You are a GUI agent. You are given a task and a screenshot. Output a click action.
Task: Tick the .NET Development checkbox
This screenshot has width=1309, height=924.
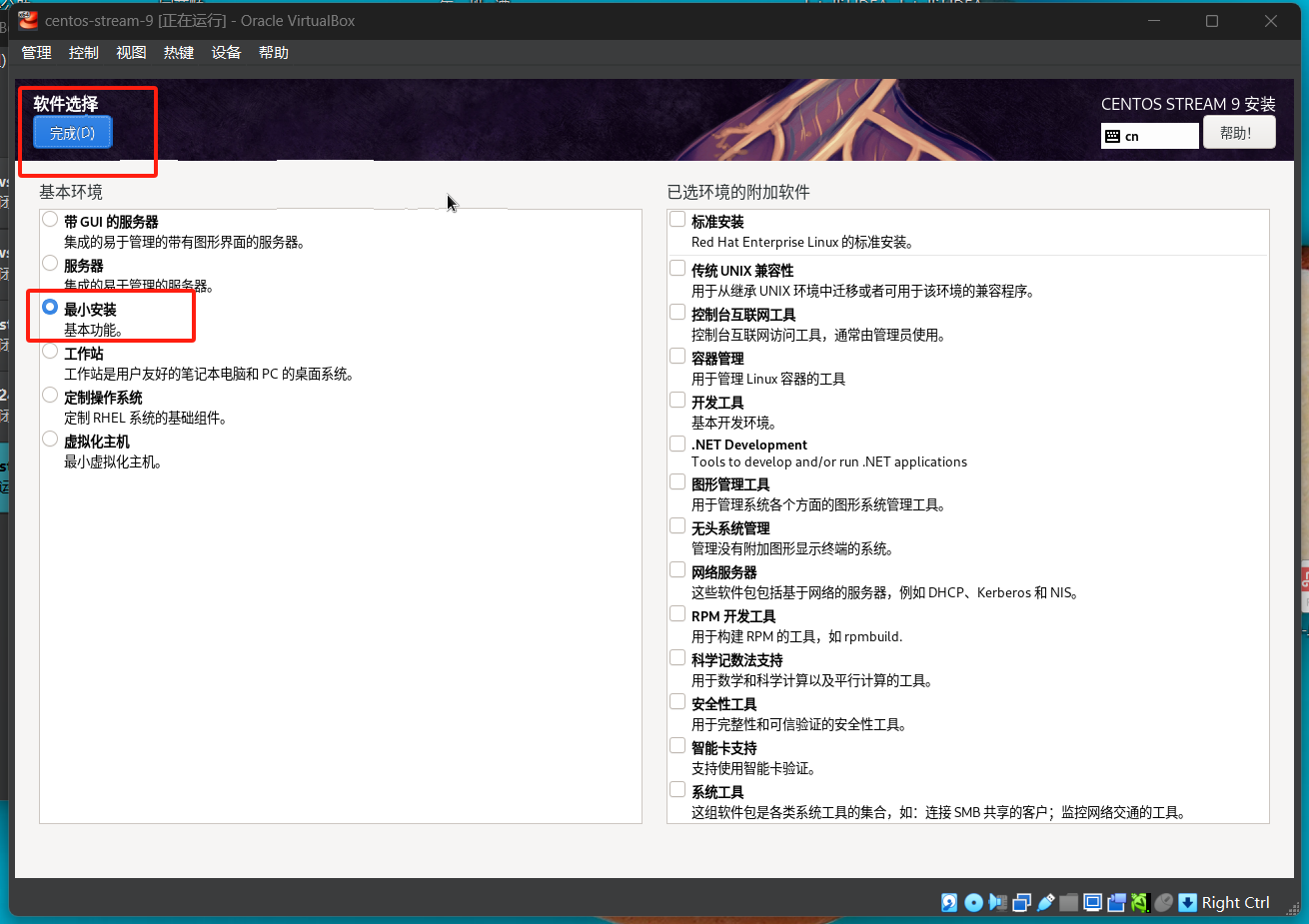click(x=677, y=443)
